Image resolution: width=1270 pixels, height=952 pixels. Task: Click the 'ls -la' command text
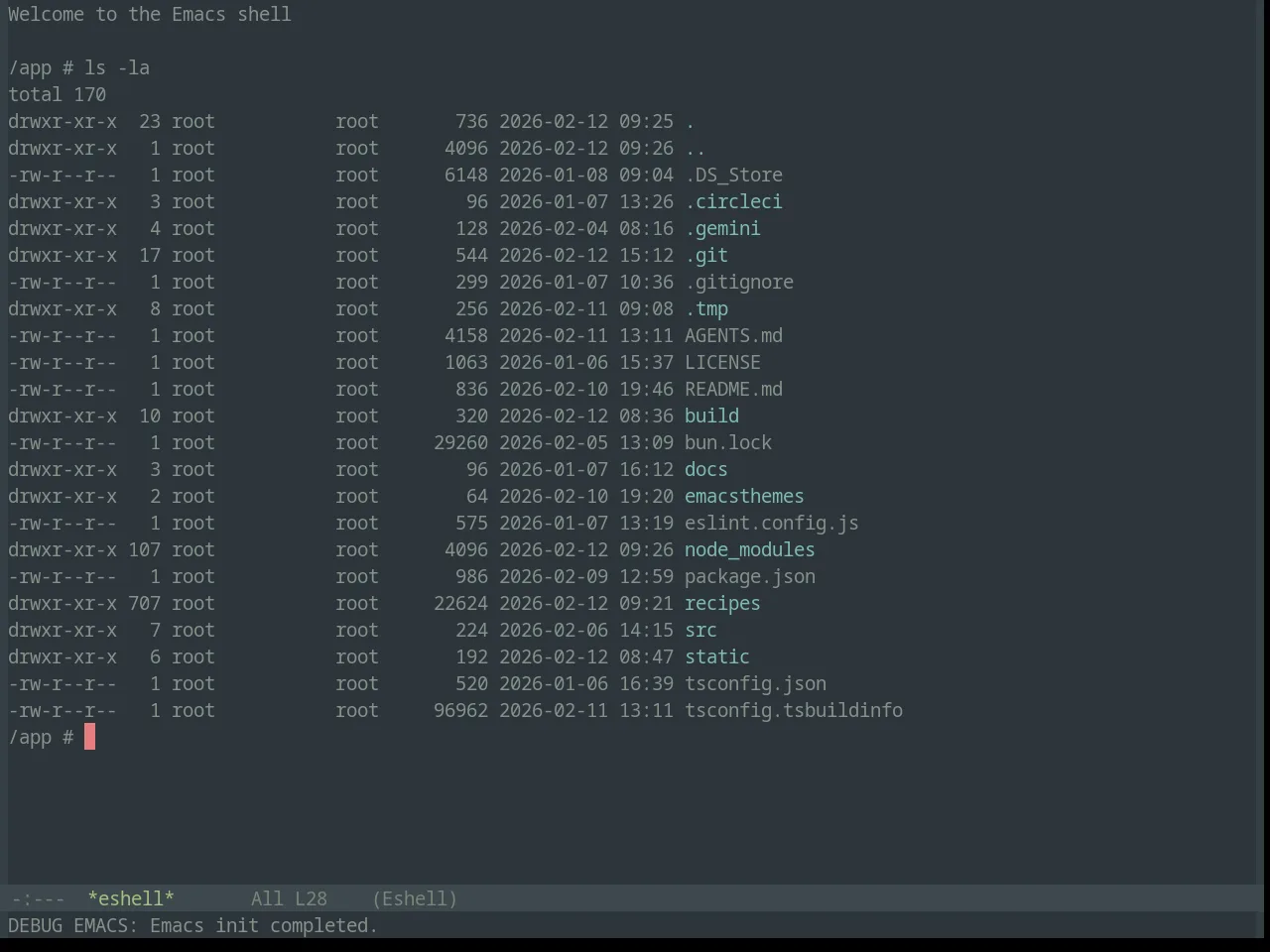pyautogui.click(x=117, y=67)
